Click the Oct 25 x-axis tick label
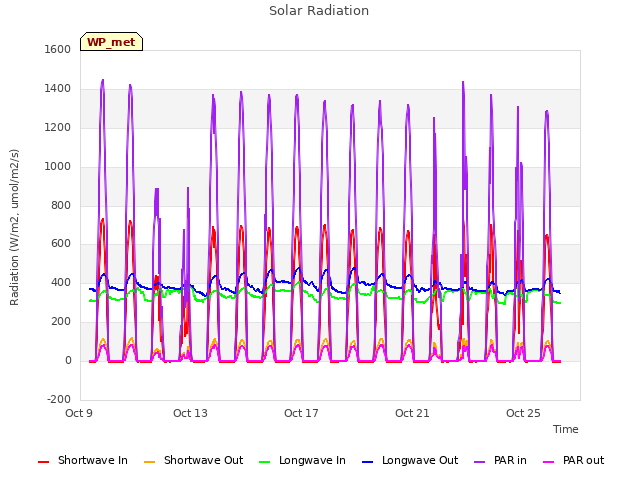 click(x=523, y=413)
